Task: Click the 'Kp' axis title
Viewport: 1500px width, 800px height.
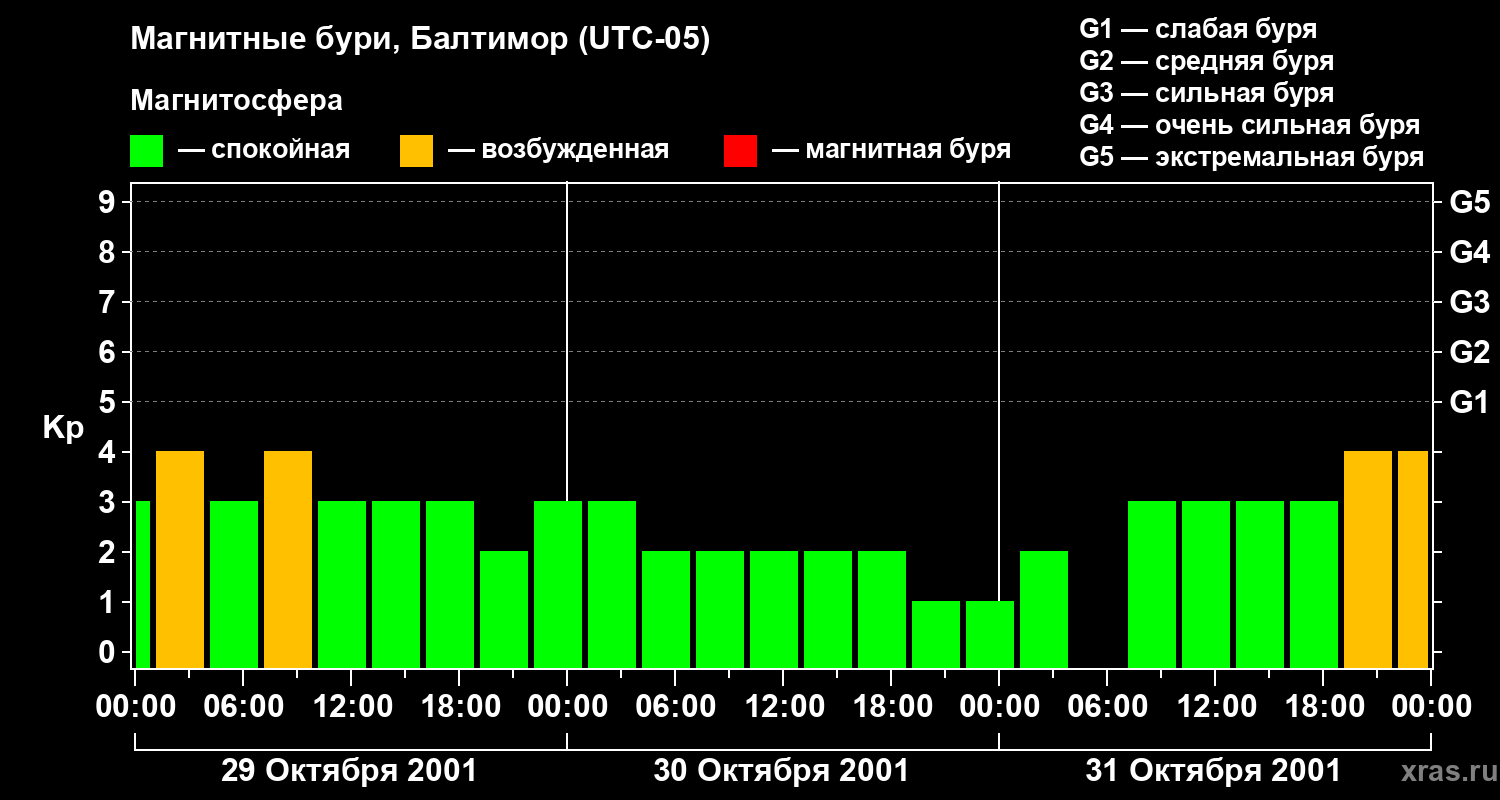Action: click(63, 428)
